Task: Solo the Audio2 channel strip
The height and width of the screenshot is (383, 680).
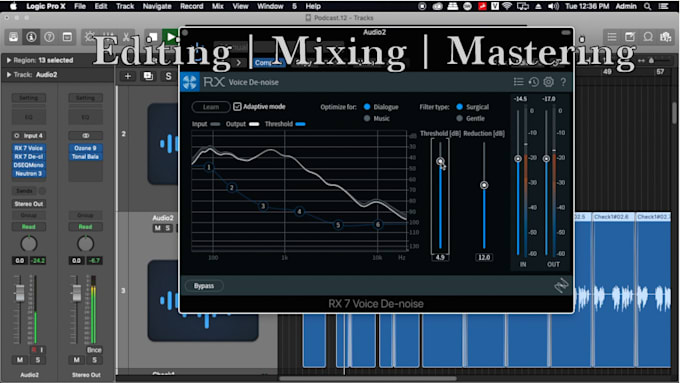Action: click(x=38, y=360)
